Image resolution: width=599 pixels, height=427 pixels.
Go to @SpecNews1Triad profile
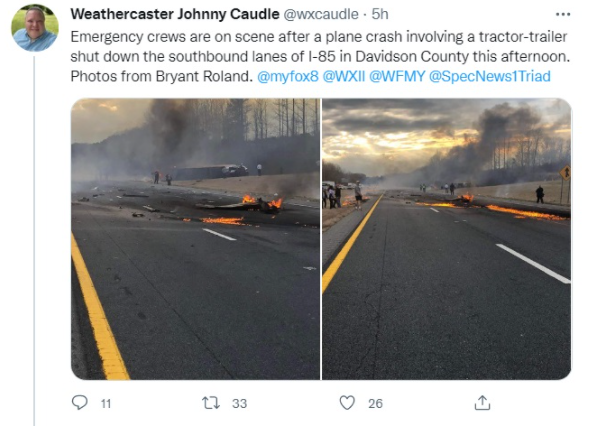tap(490, 76)
